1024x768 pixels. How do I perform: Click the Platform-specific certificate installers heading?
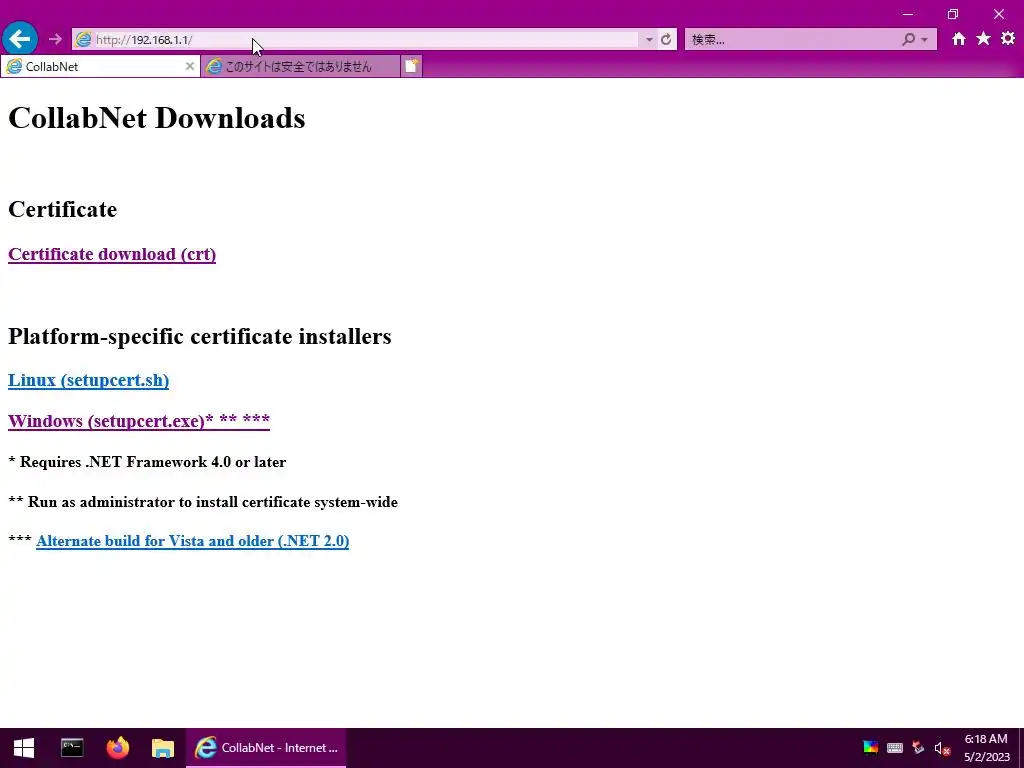click(x=200, y=336)
